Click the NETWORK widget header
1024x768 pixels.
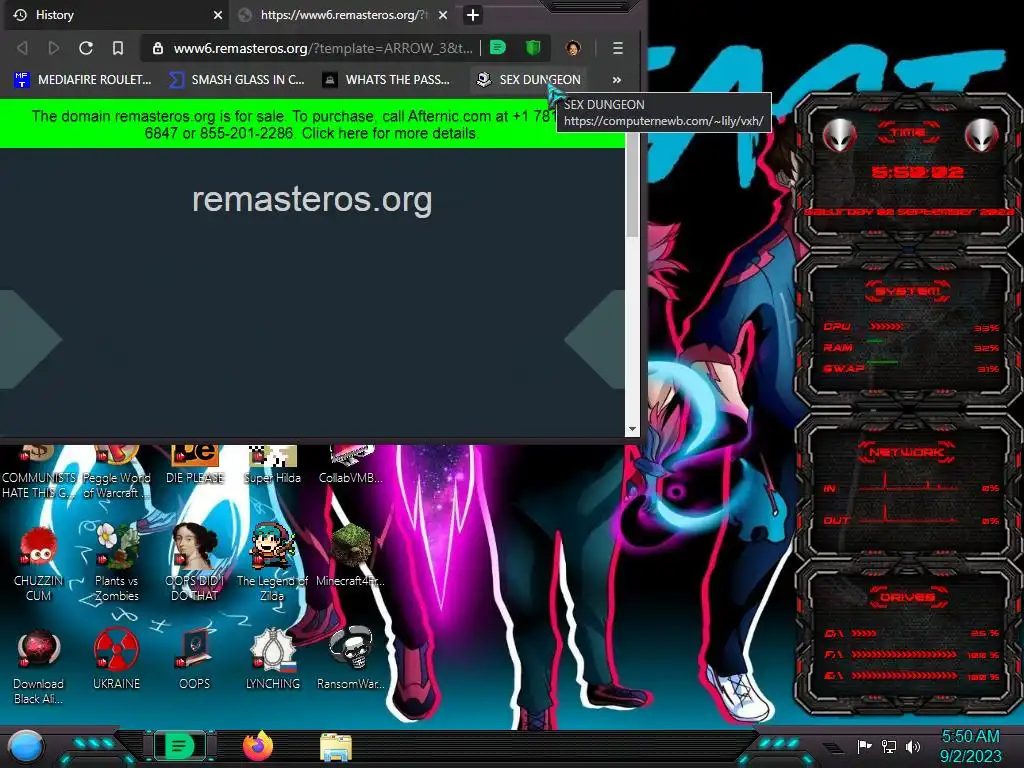coord(907,451)
